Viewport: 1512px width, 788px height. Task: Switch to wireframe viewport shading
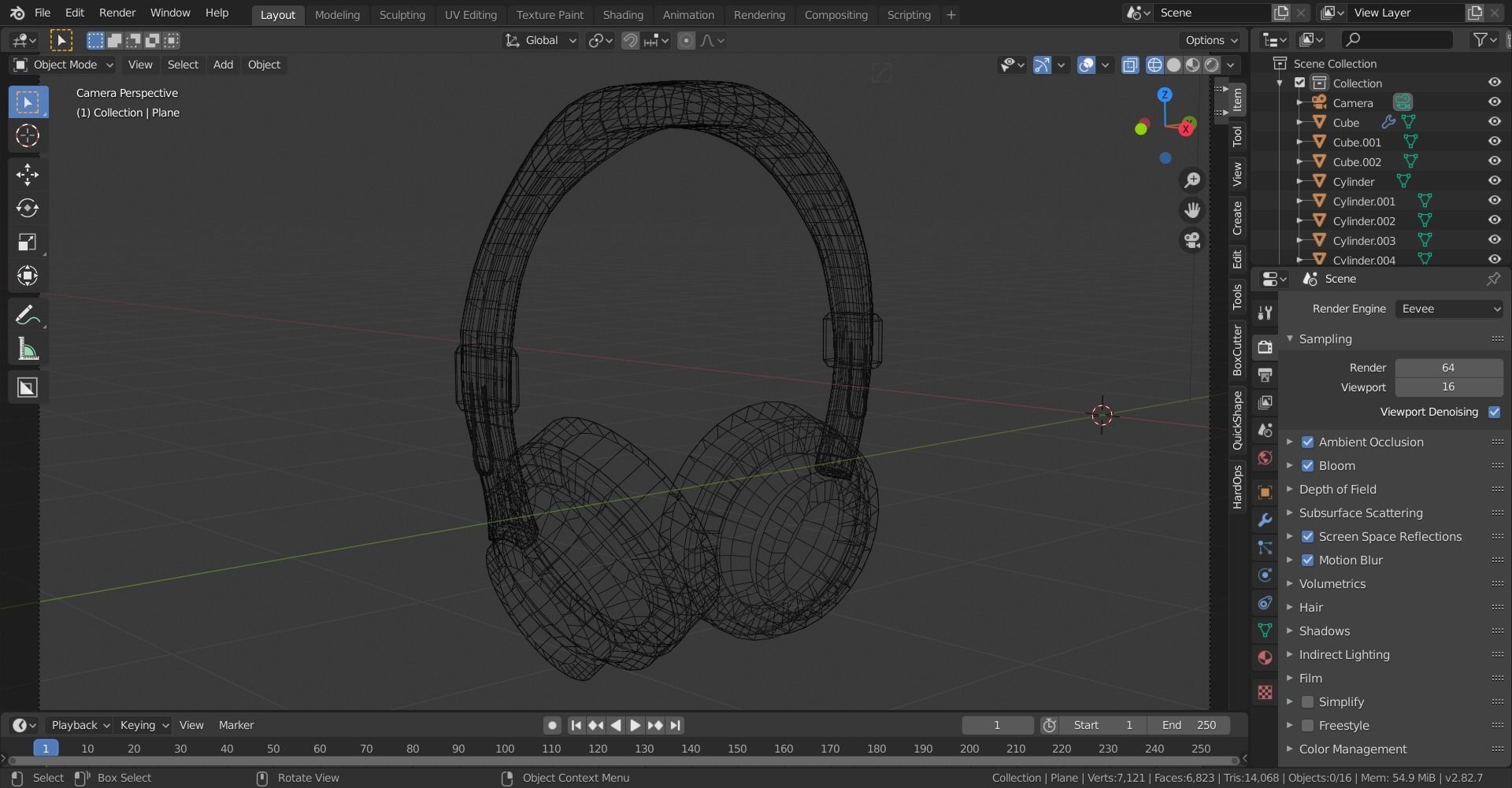pyautogui.click(x=1154, y=65)
